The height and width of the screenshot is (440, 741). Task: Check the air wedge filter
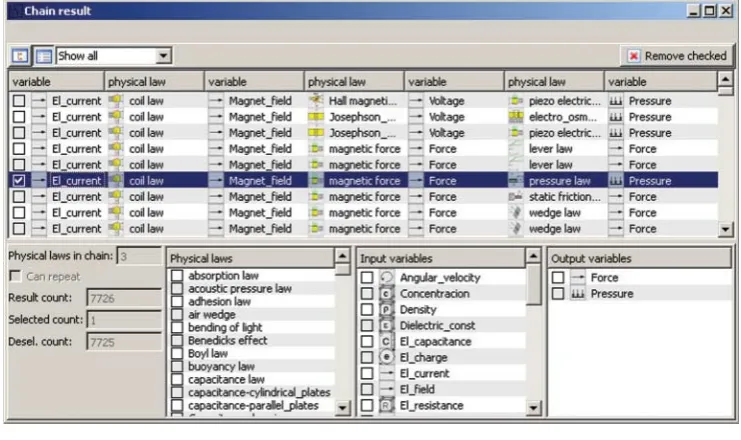[177, 314]
